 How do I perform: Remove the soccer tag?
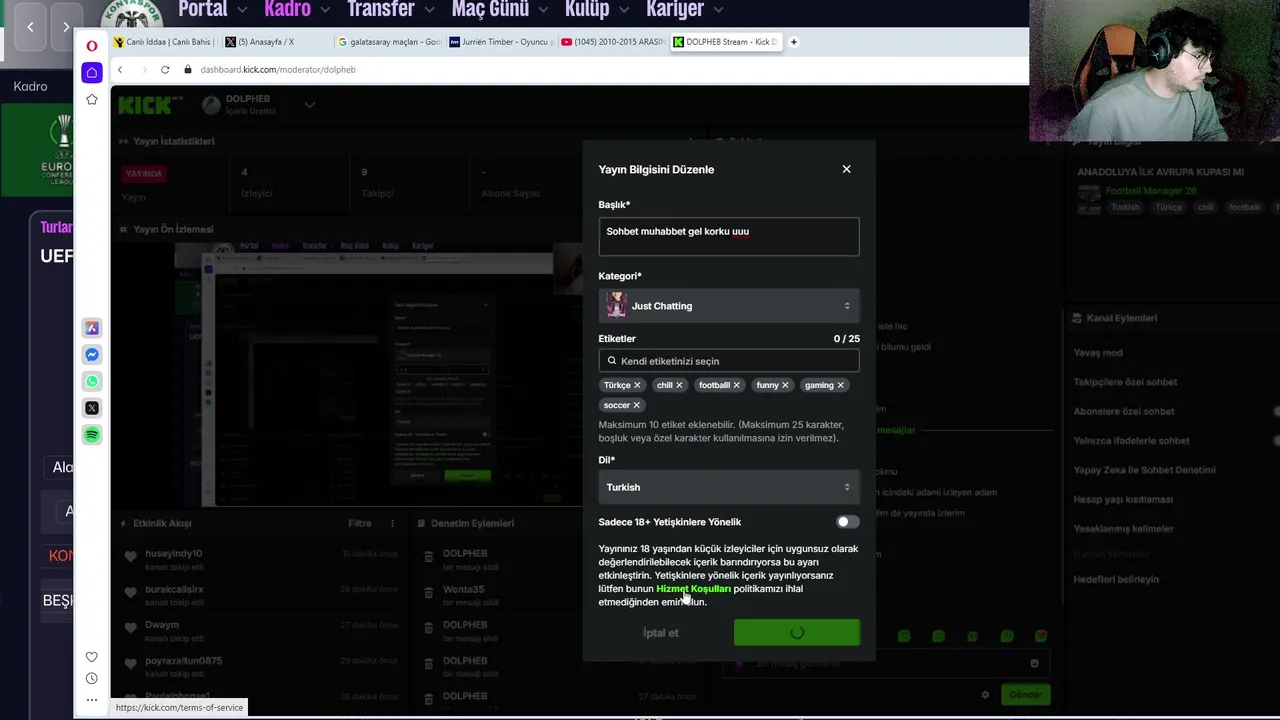point(636,405)
